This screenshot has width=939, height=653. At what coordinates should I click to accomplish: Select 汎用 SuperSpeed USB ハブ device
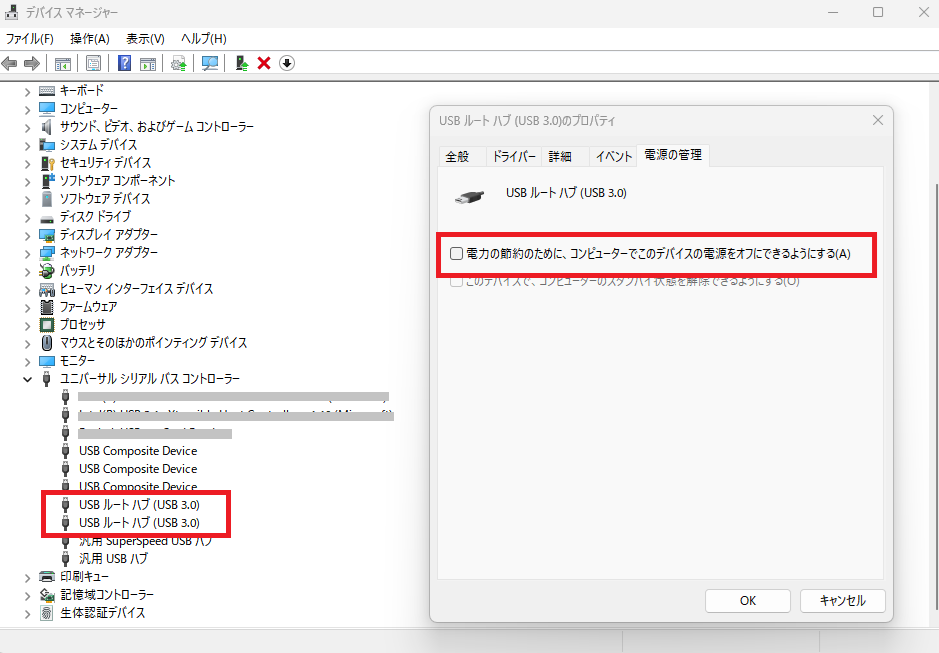[x=145, y=541]
